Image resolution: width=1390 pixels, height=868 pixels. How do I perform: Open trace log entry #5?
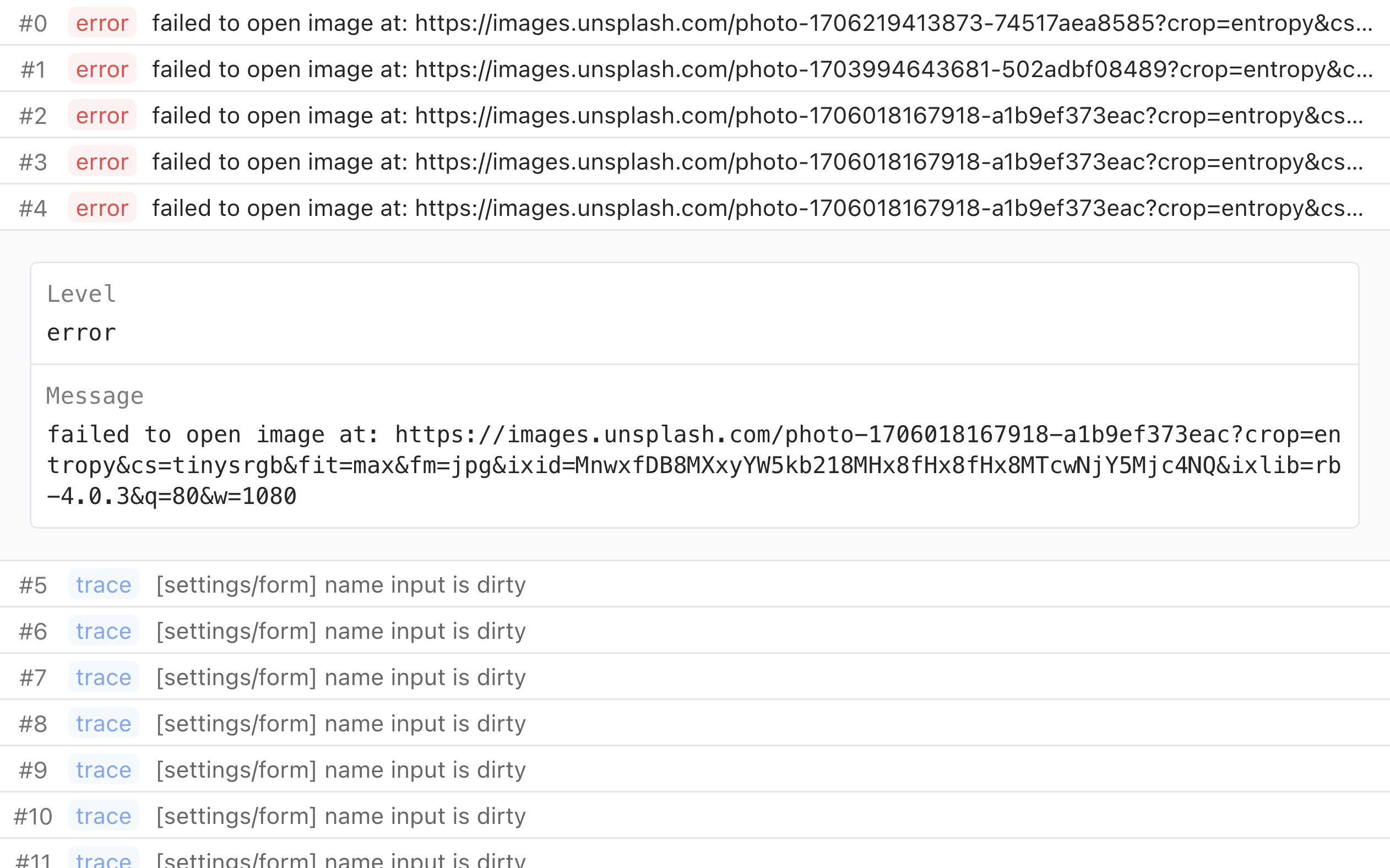click(341, 585)
